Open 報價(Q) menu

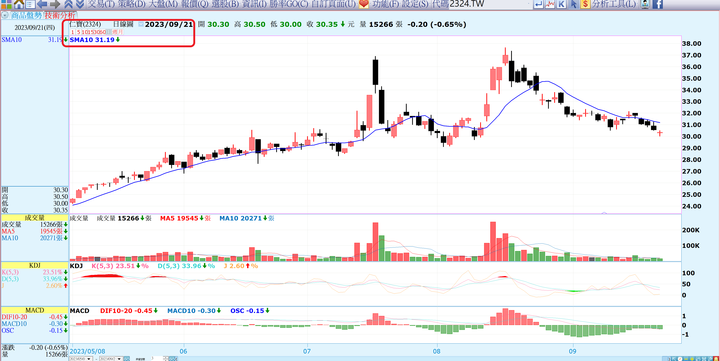coord(195,4)
